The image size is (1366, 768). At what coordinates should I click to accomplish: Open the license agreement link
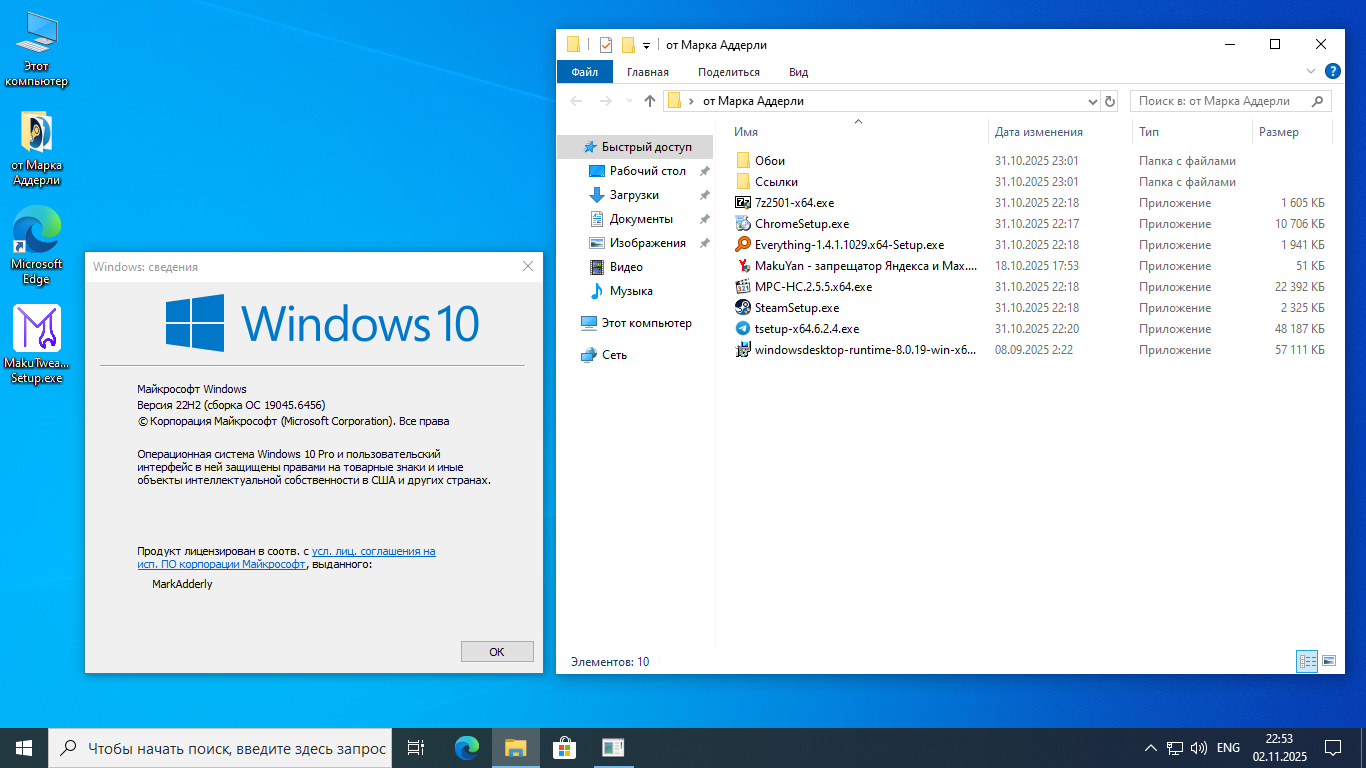coord(373,551)
